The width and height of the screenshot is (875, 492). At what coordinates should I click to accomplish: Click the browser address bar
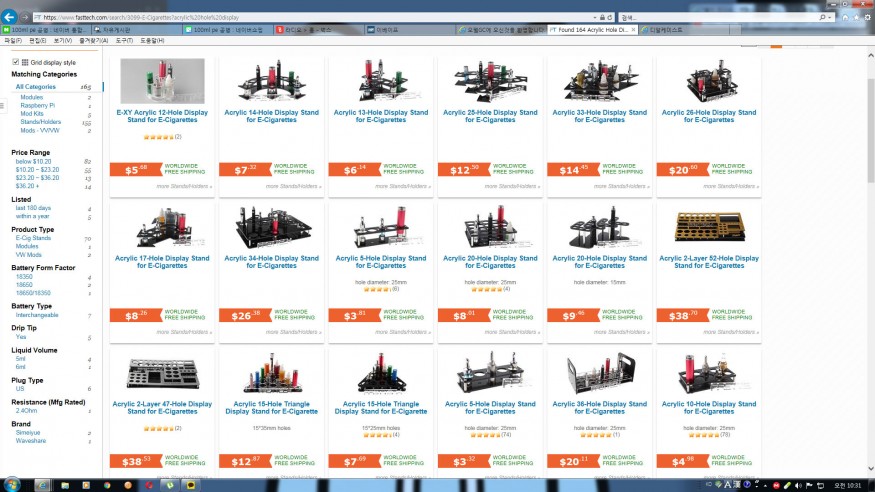pos(300,17)
